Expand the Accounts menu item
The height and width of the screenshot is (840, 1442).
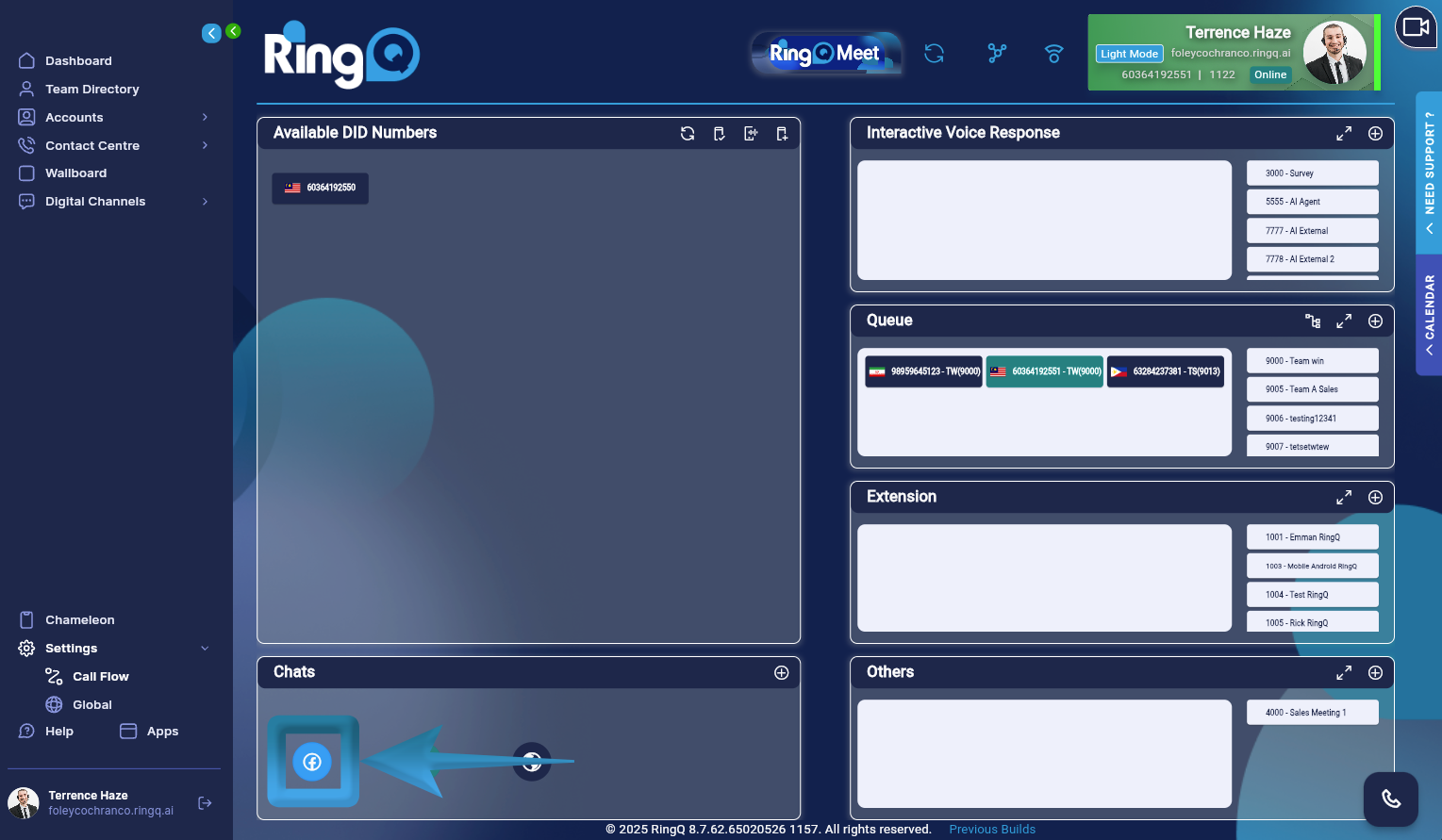(x=113, y=117)
